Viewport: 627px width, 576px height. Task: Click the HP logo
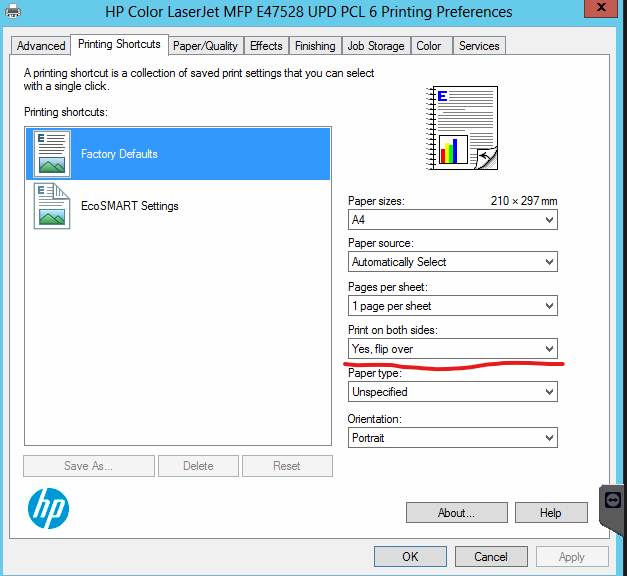coord(48,508)
